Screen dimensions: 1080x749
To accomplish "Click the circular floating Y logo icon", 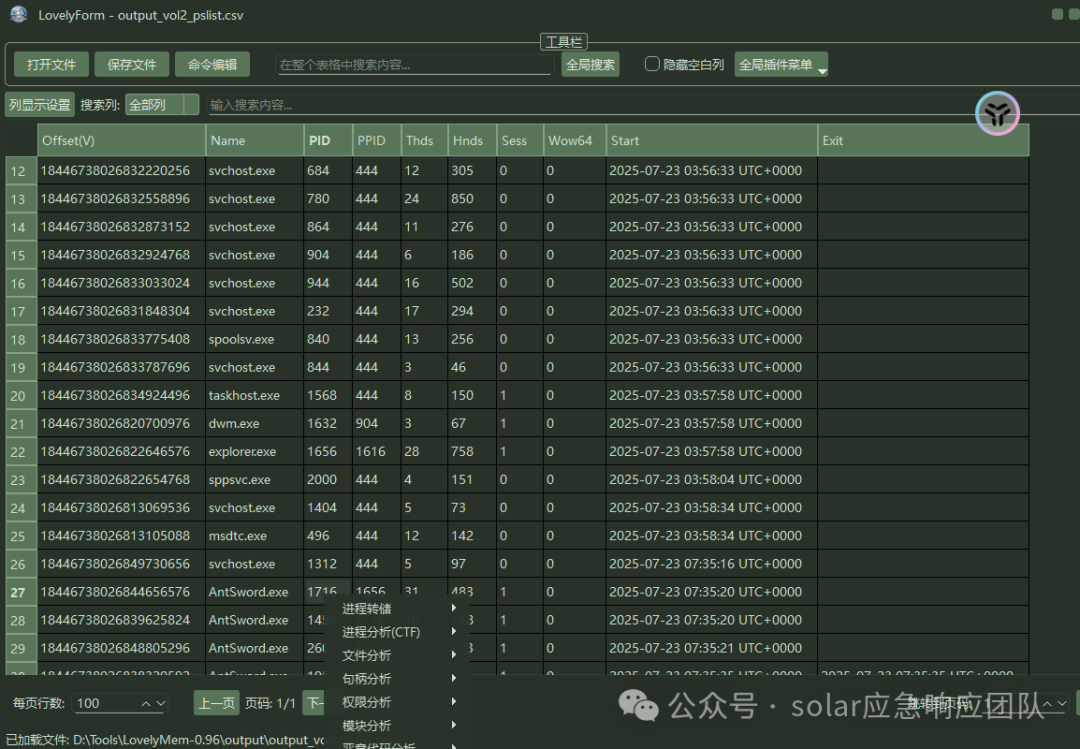I will coord(997,113).
